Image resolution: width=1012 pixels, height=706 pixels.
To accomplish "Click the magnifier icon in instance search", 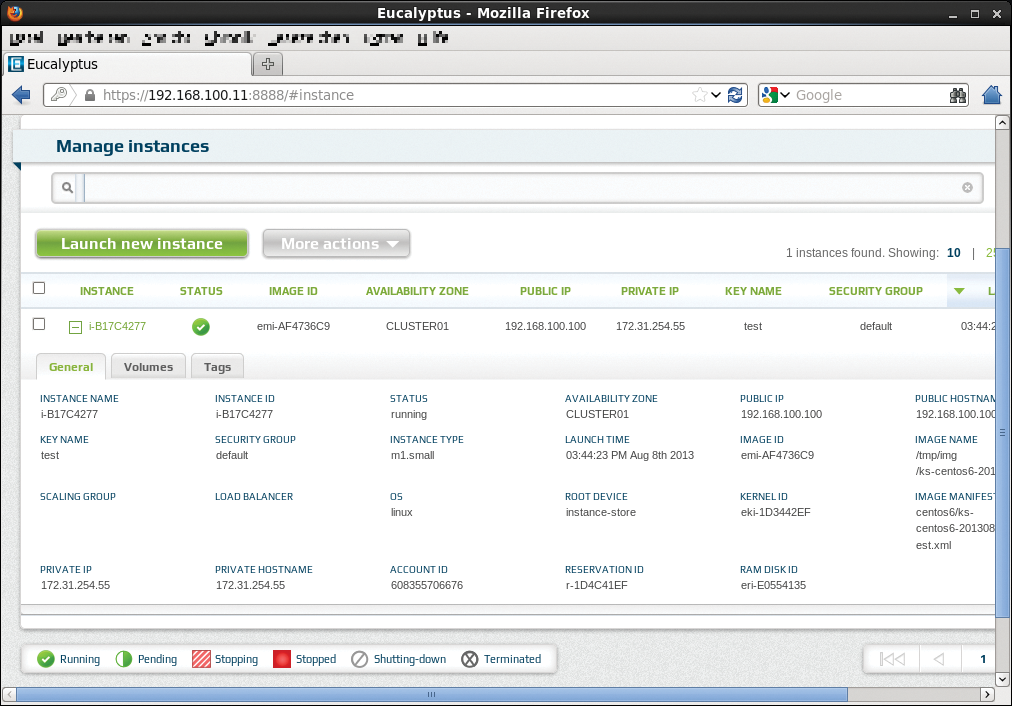I will (x=67, y=188).
